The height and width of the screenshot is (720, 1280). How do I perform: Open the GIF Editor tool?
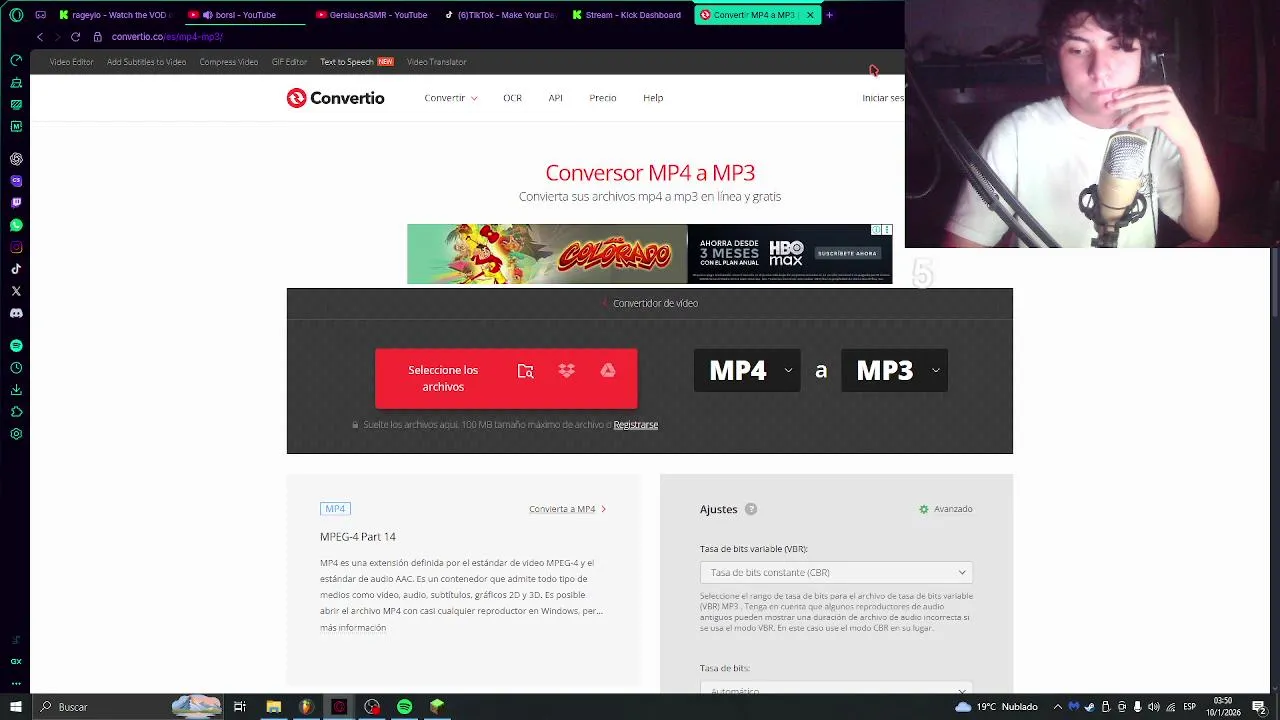pyautogui.click(x=289, y=62)
